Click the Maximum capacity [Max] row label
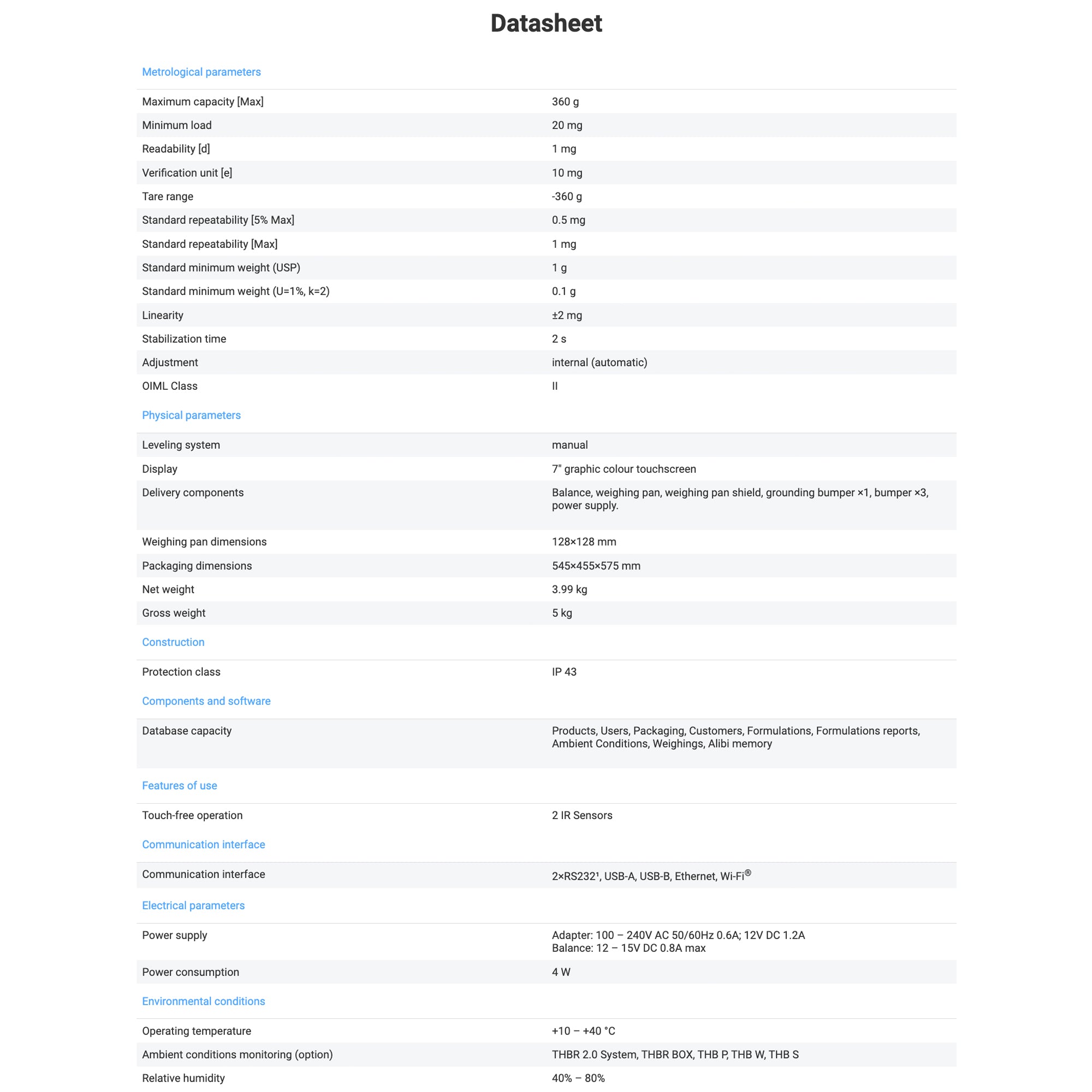The height and width of the screenshot is (1092, 1092). click(203, 102)
